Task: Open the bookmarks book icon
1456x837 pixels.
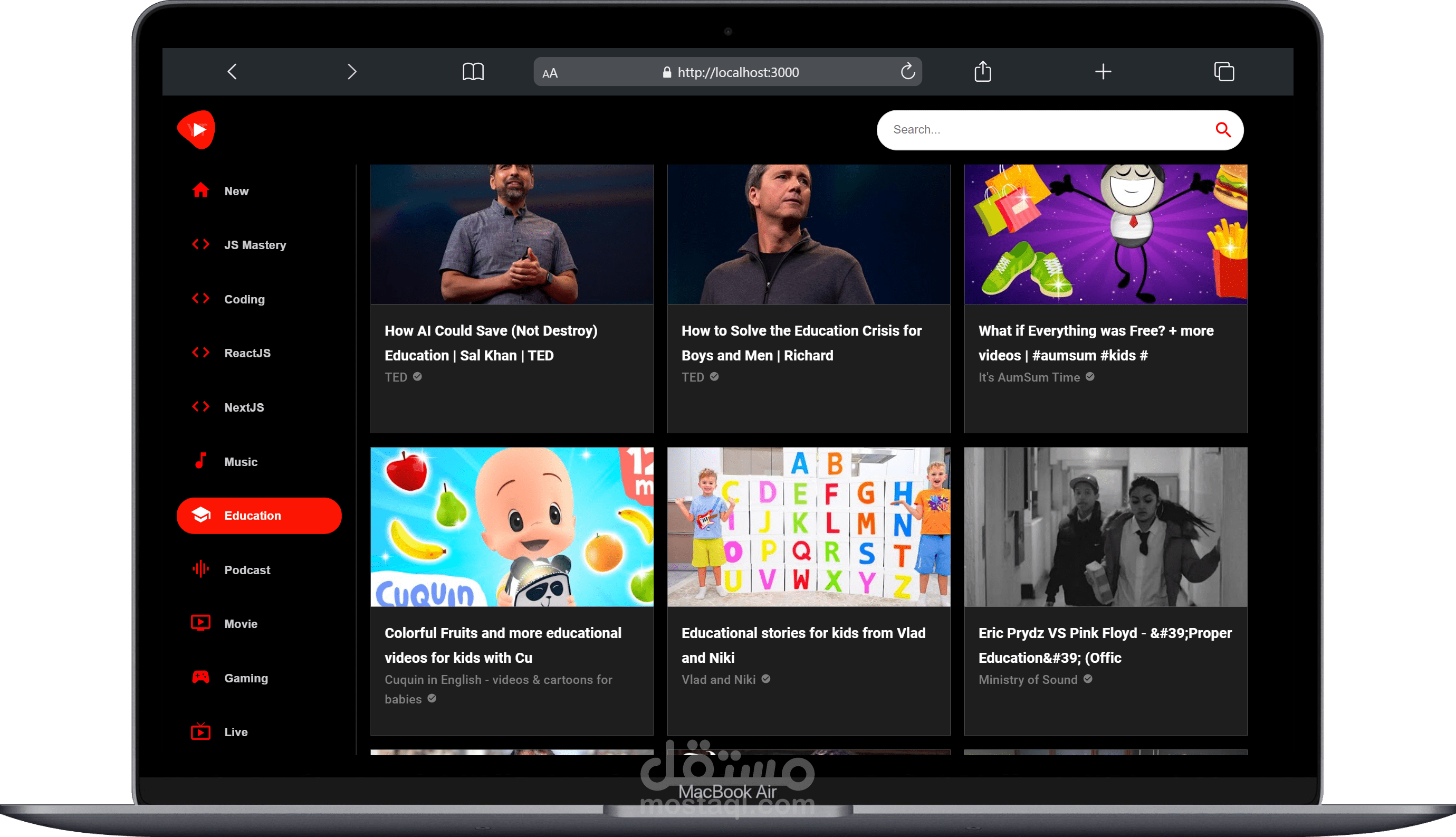Action: coord(473,72)
